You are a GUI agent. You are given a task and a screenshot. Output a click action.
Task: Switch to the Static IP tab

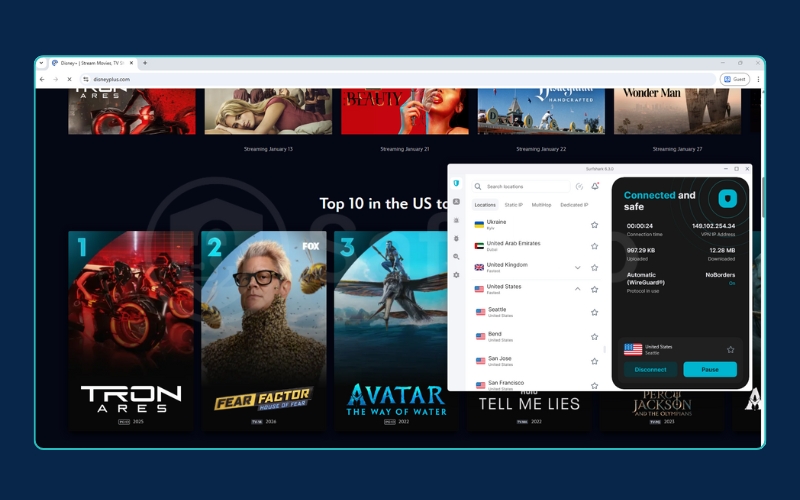click(513, 205)
